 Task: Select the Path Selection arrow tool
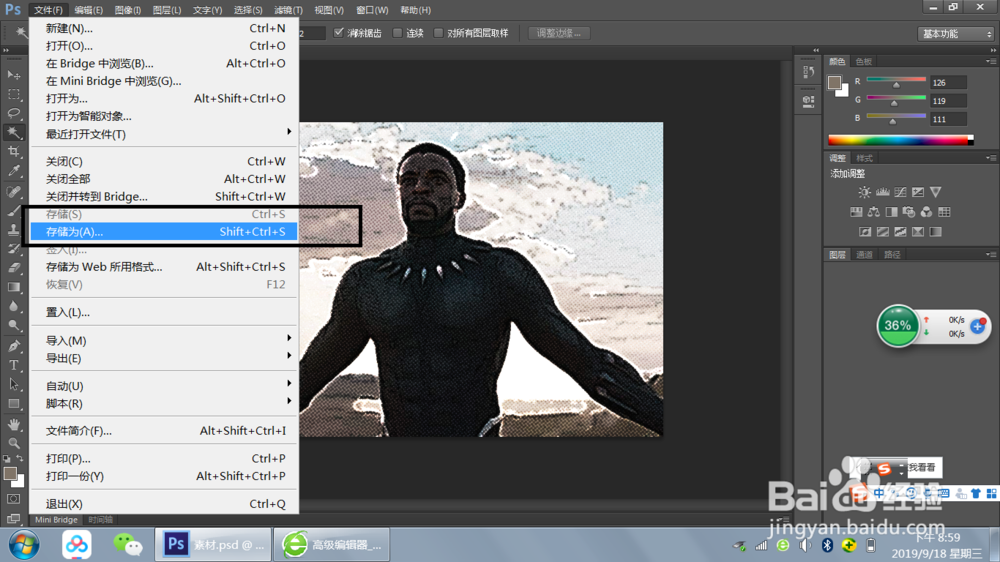[x=13, y=385]
